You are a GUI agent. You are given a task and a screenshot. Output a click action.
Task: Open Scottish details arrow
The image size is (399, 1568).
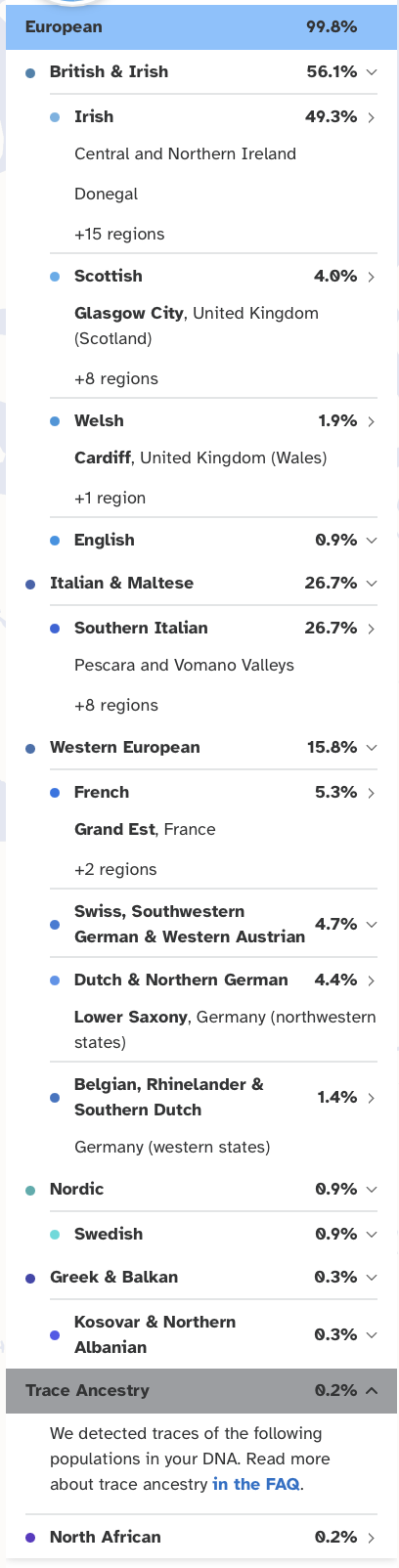click(372, 277)
